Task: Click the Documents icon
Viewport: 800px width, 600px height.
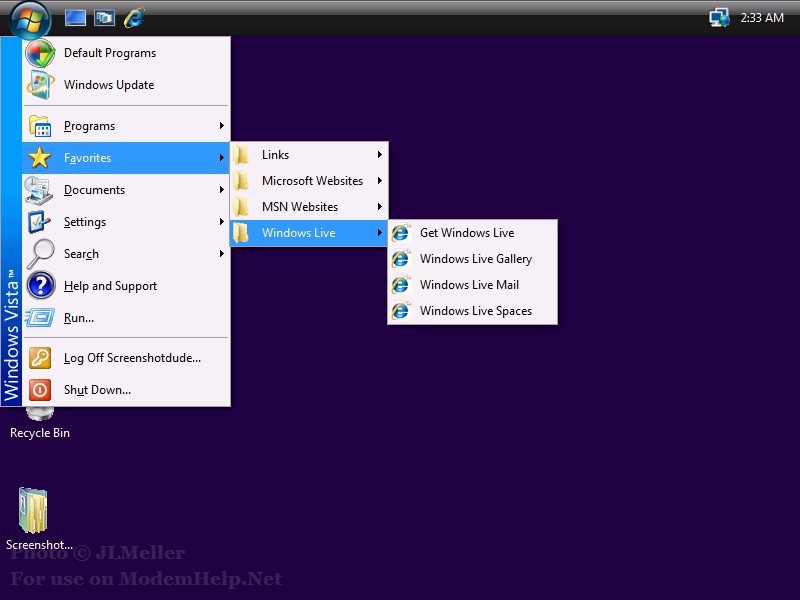Action: [x=39, y=190]
